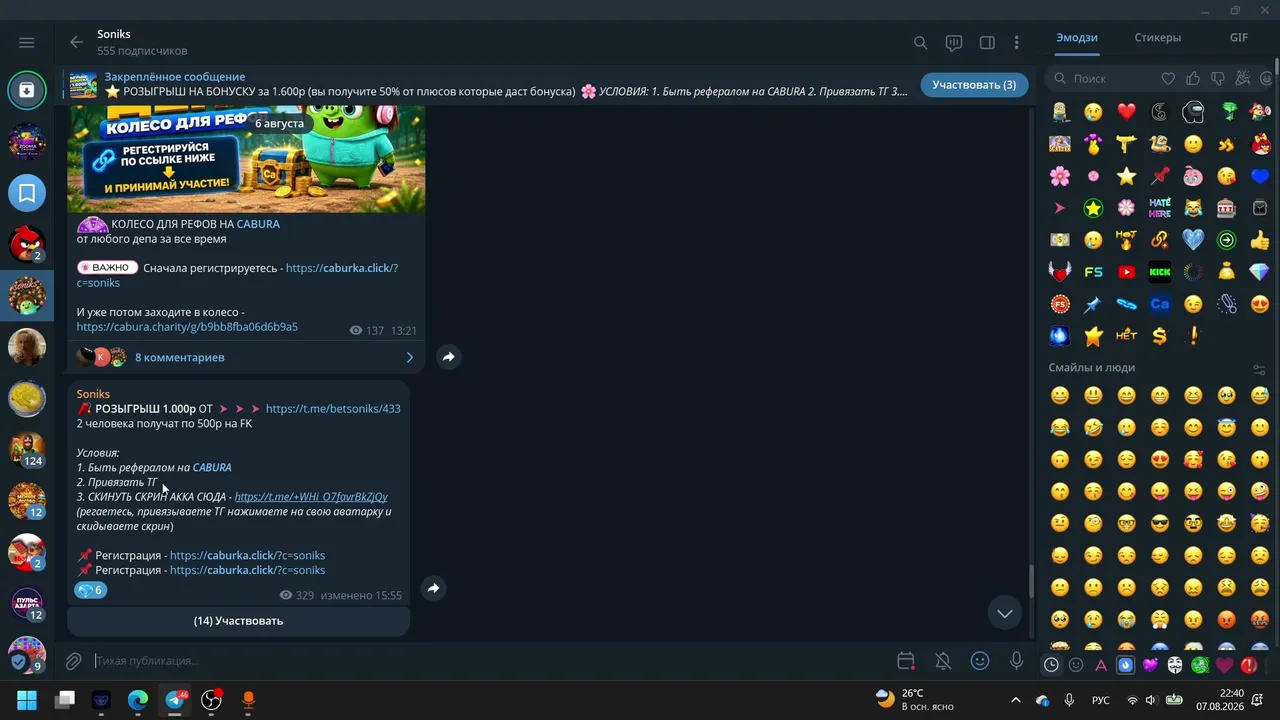Attach a file with the paperclip icon
The image size is (1280, 720).
click(73, 661)
